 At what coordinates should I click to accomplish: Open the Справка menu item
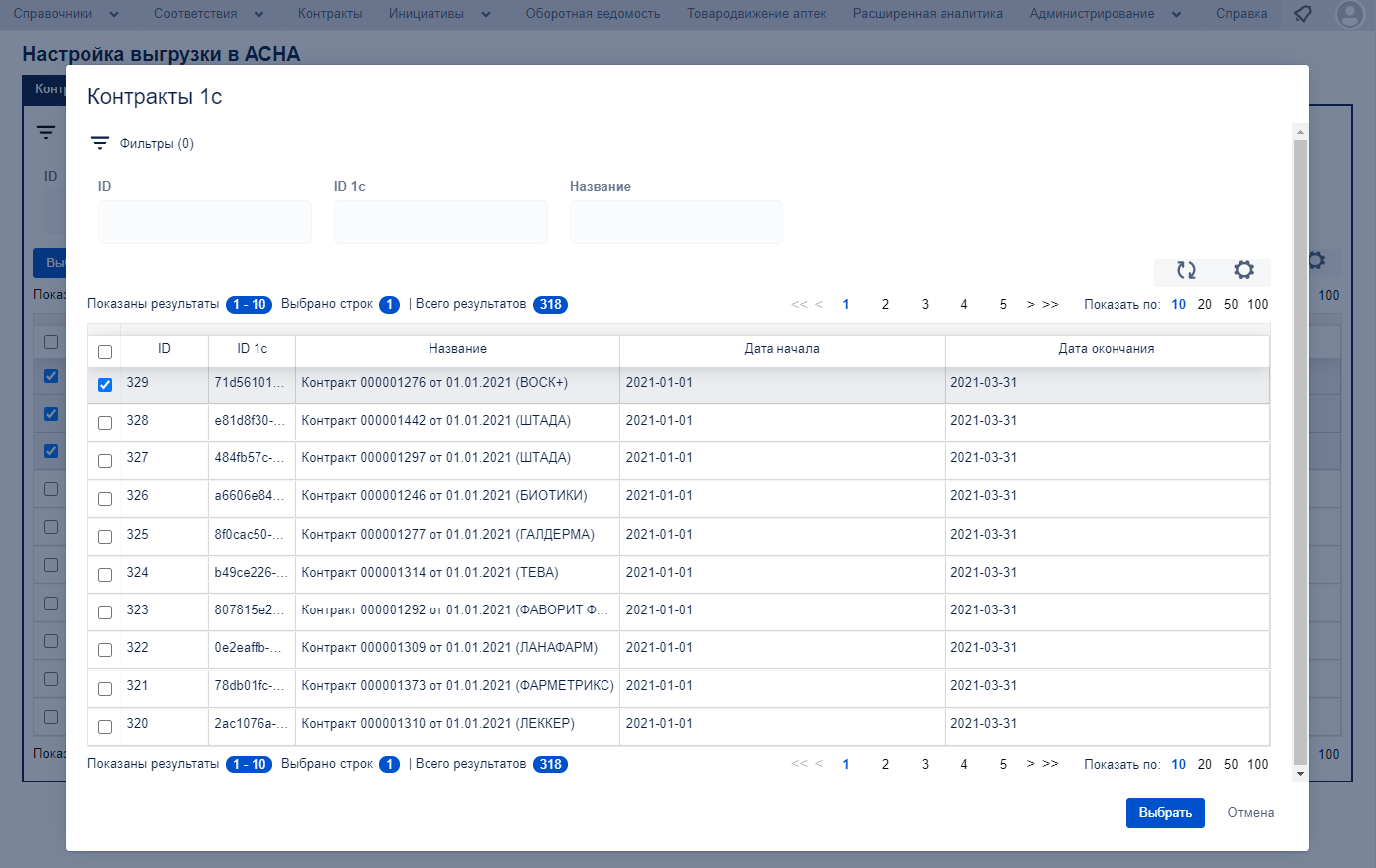[x=1241, y=14]
